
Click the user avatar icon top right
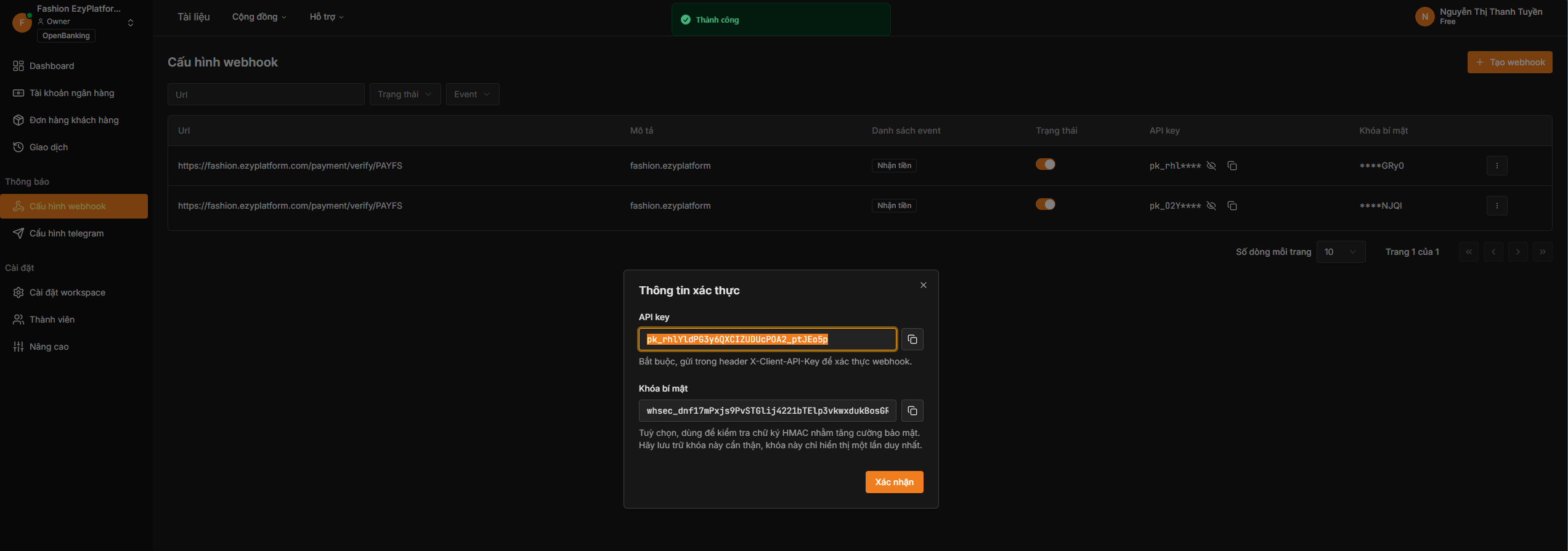[1424, 17]
